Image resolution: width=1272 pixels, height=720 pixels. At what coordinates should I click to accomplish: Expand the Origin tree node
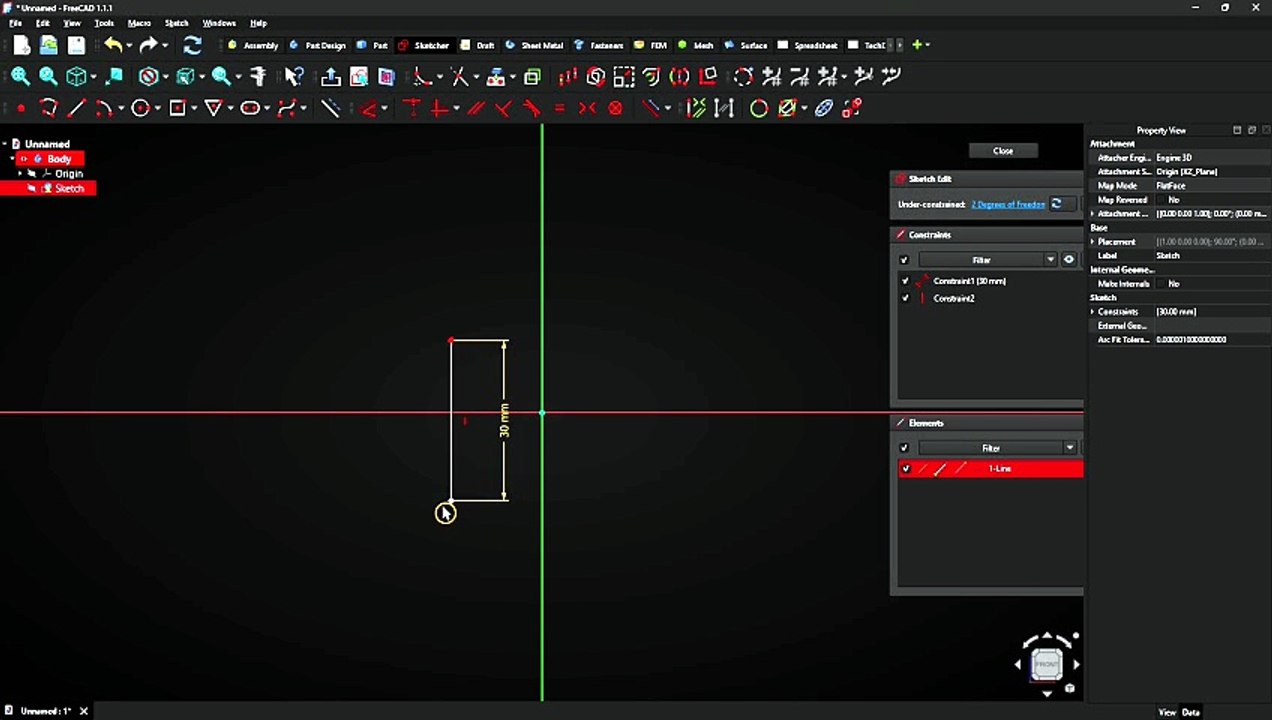[x=20, y=174]
